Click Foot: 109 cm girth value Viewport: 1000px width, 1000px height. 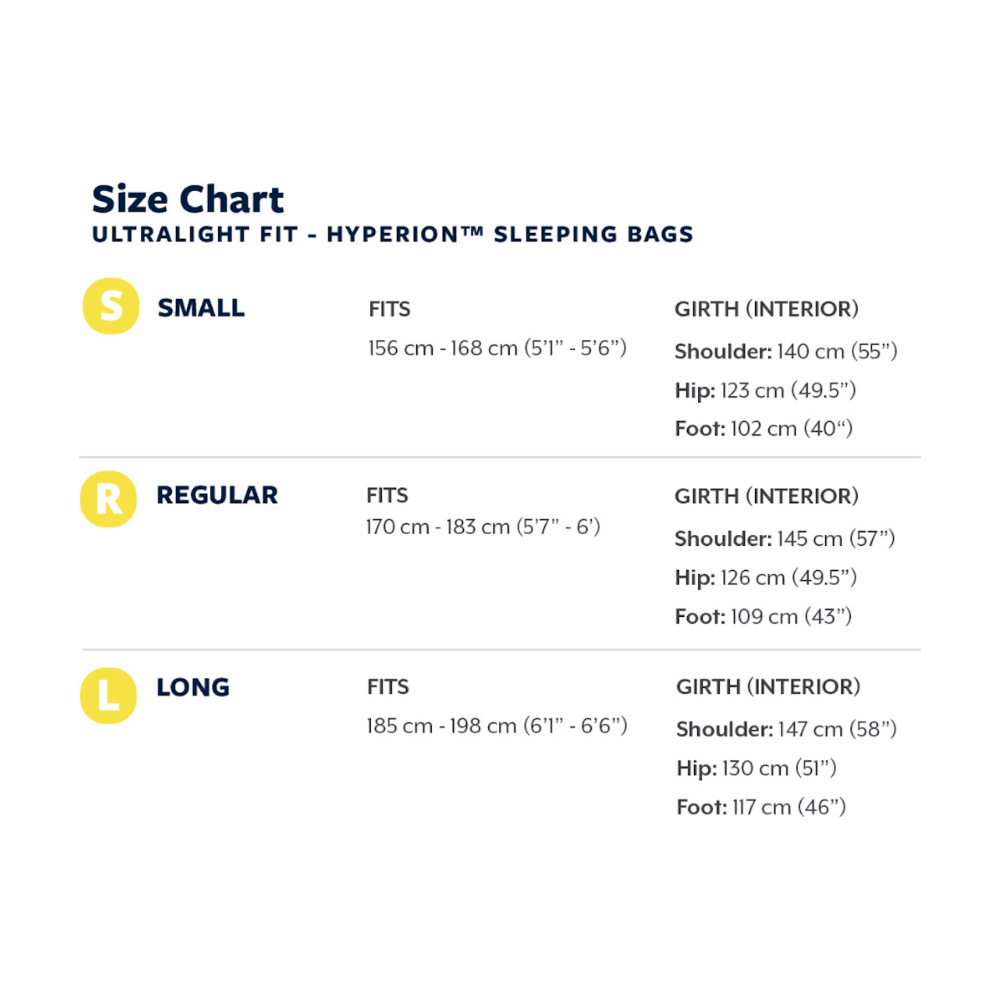764,617
